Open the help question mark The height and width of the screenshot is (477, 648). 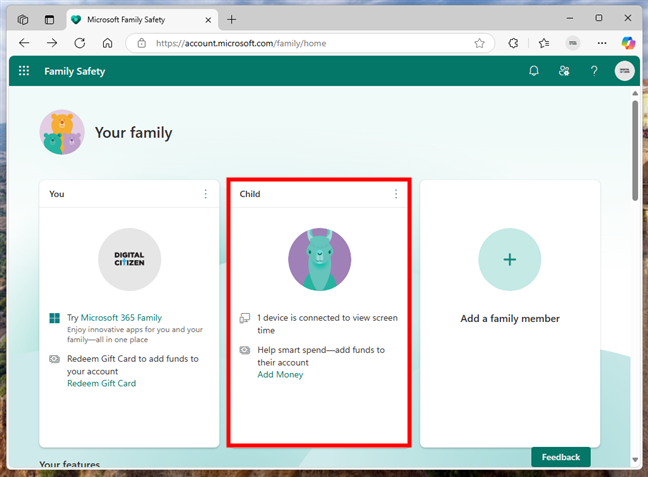point(594,71)
